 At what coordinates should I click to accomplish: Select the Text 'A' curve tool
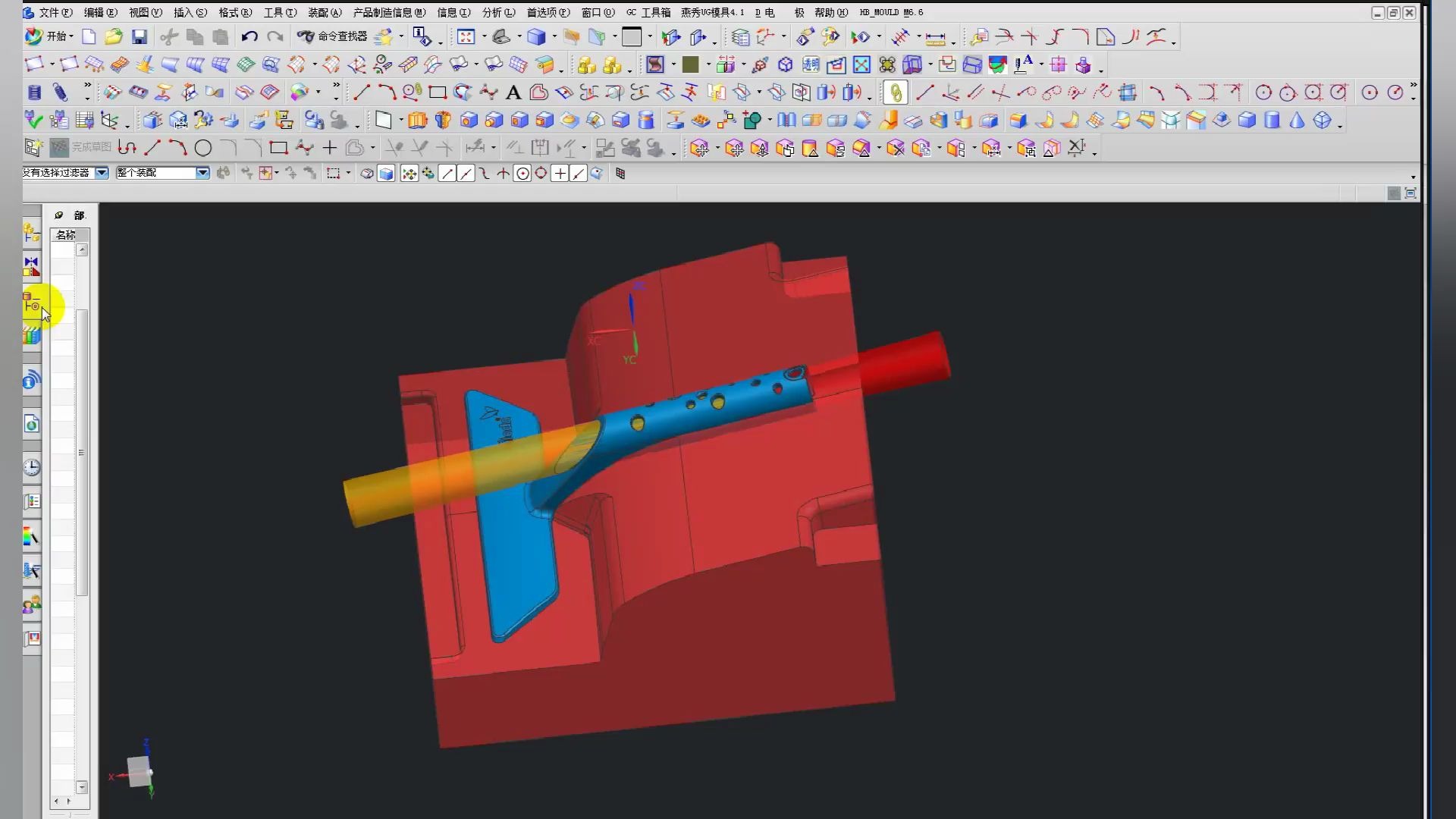(x=513, y=93)
